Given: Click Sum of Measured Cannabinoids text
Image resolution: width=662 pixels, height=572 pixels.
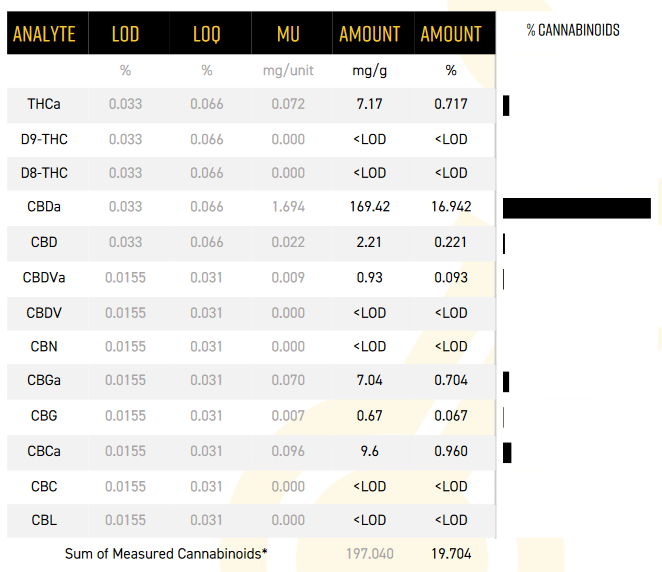Looking at the screenshot, I should coord(166,553).
